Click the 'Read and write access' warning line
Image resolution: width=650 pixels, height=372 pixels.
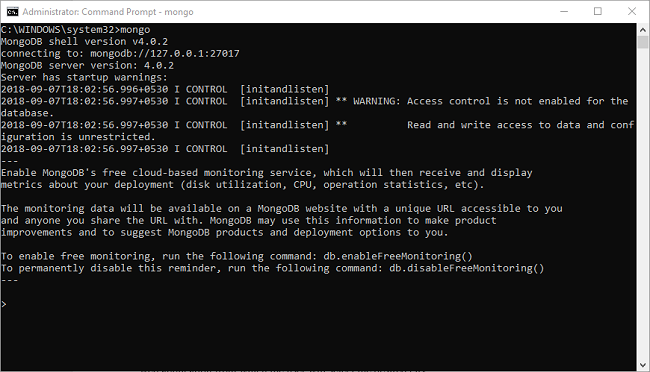[x=520, y=125]
